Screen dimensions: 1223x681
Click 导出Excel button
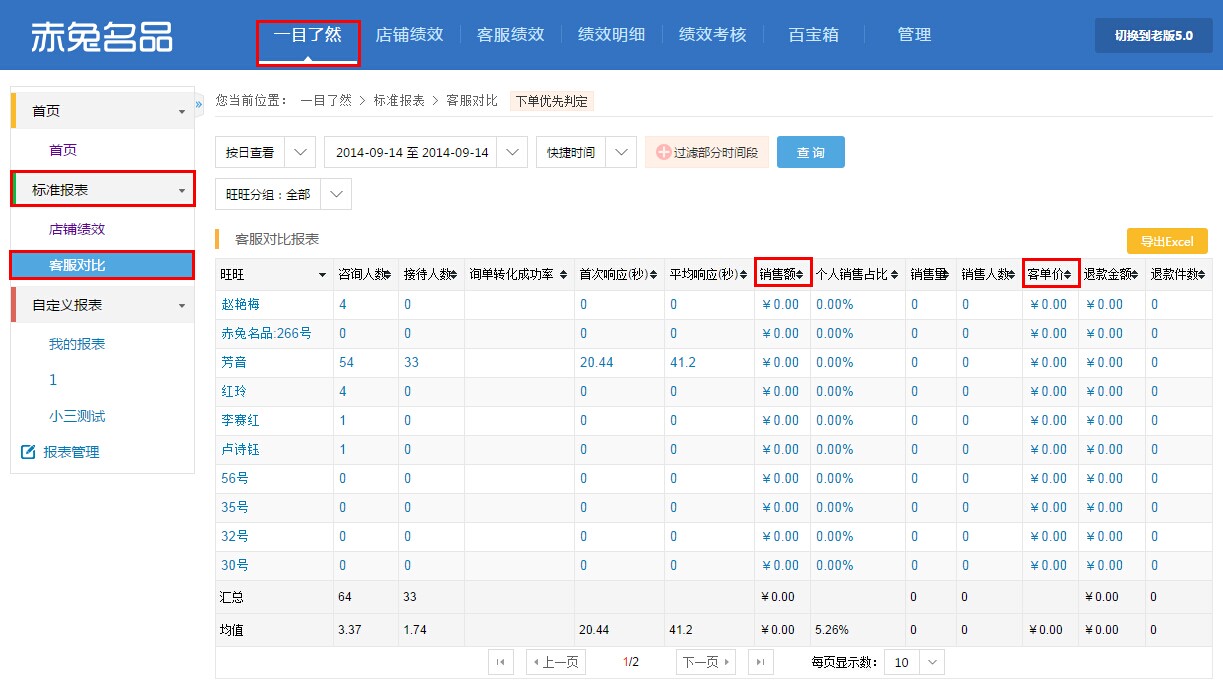pyautogui.click(x=1167, y=241)
